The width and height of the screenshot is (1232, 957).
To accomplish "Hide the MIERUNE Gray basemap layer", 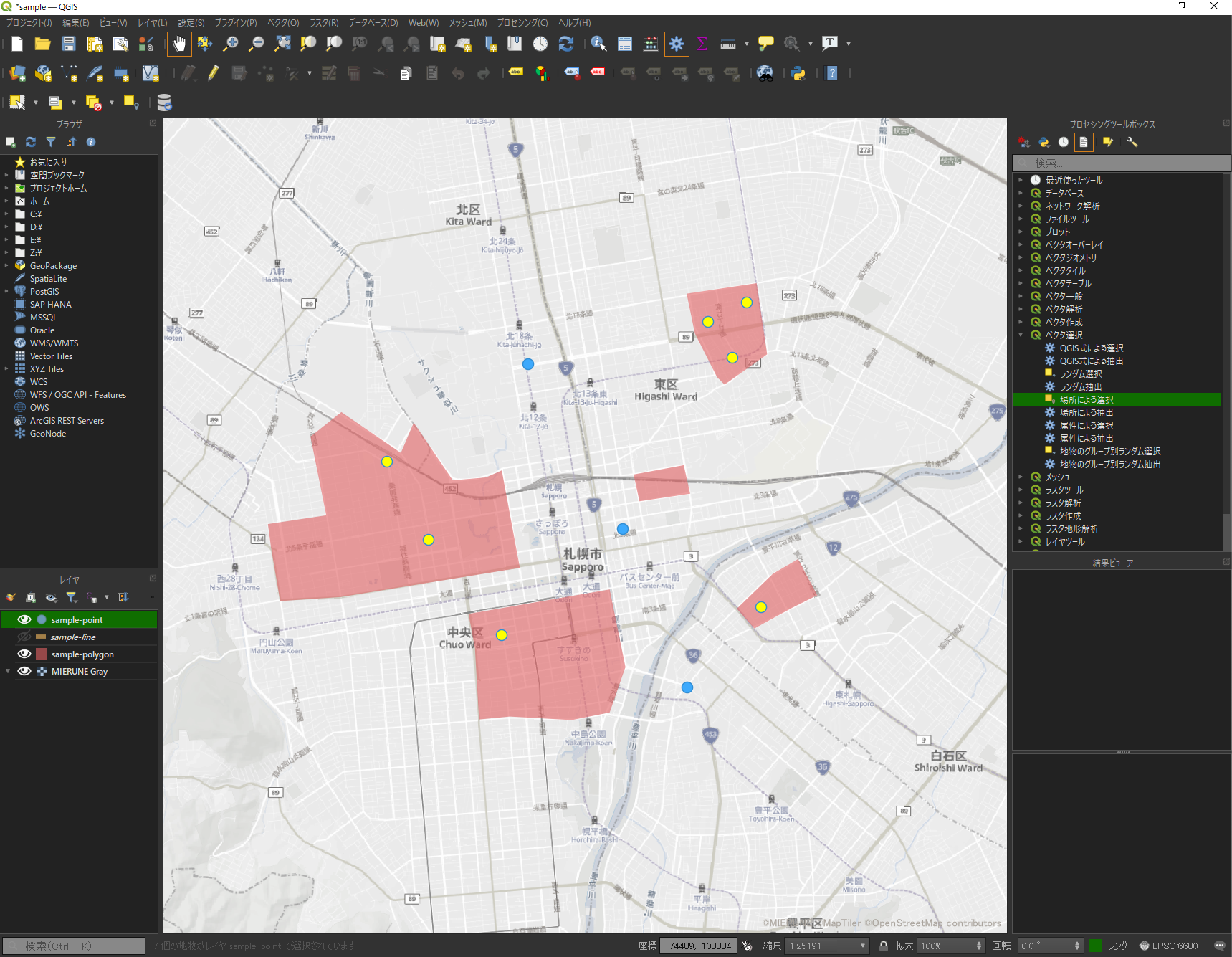I will click(24, 671).
